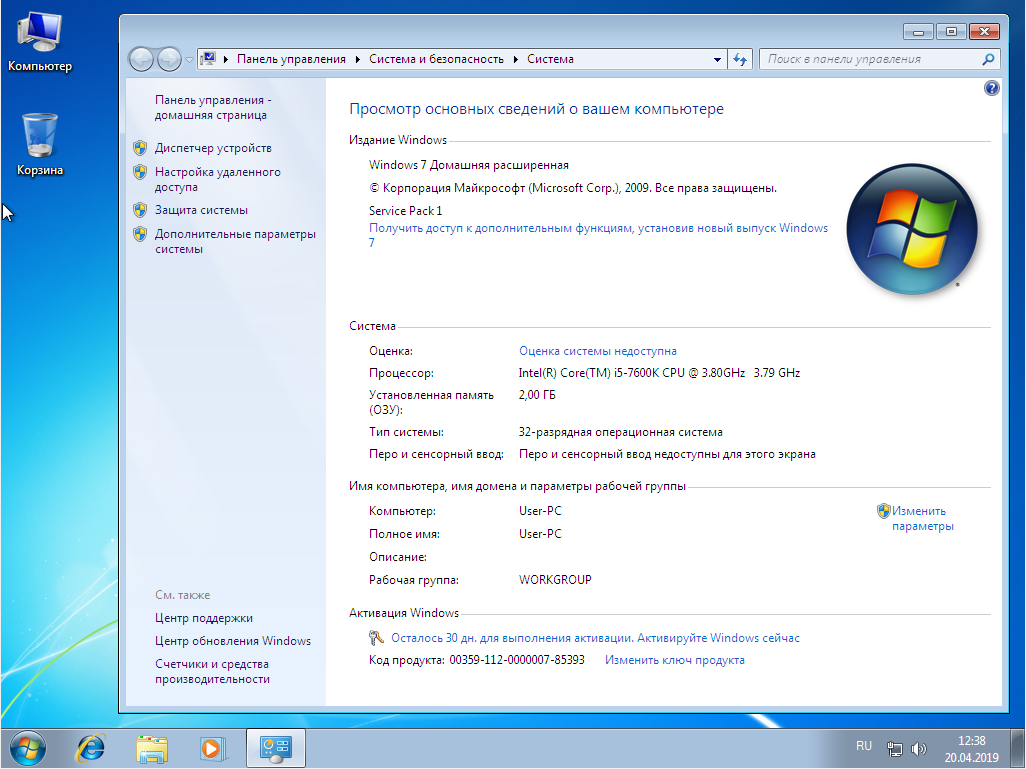Click the installed memory value 2,00 ГБ

pyautogui.click(x=537, y=395)
